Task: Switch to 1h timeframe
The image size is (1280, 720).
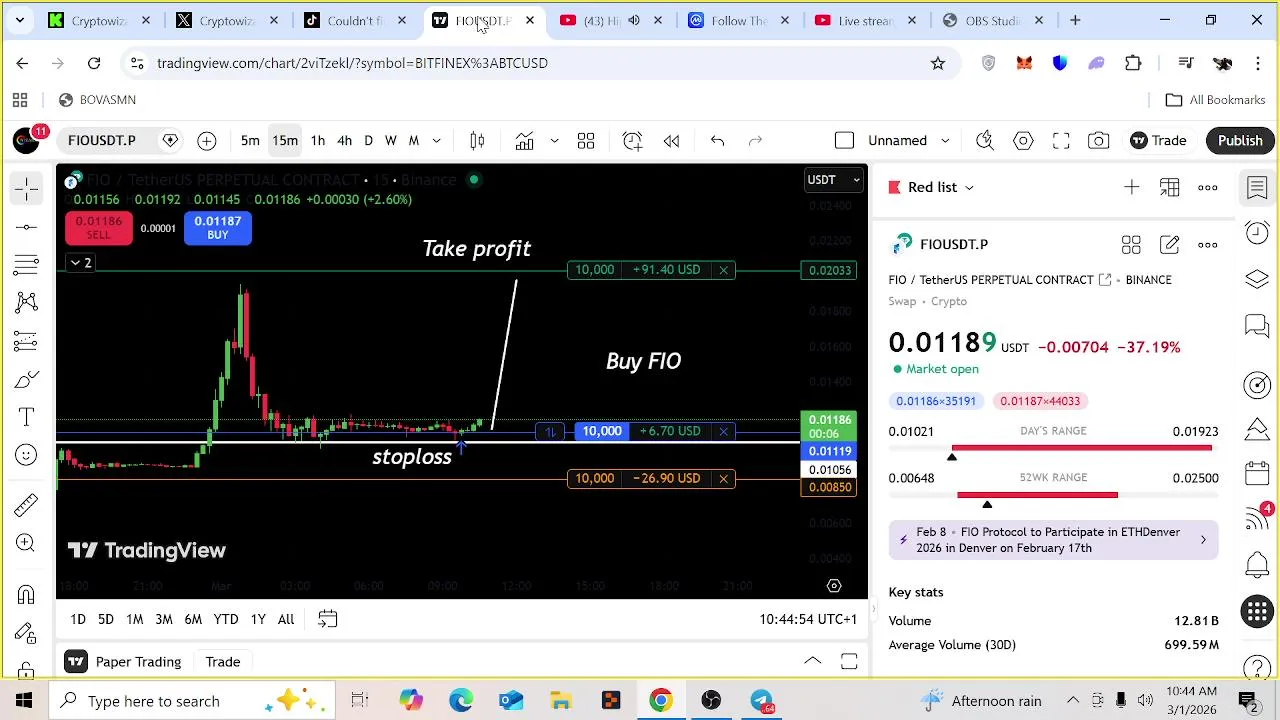Action: pyautogui.click(x=317, y=141)
